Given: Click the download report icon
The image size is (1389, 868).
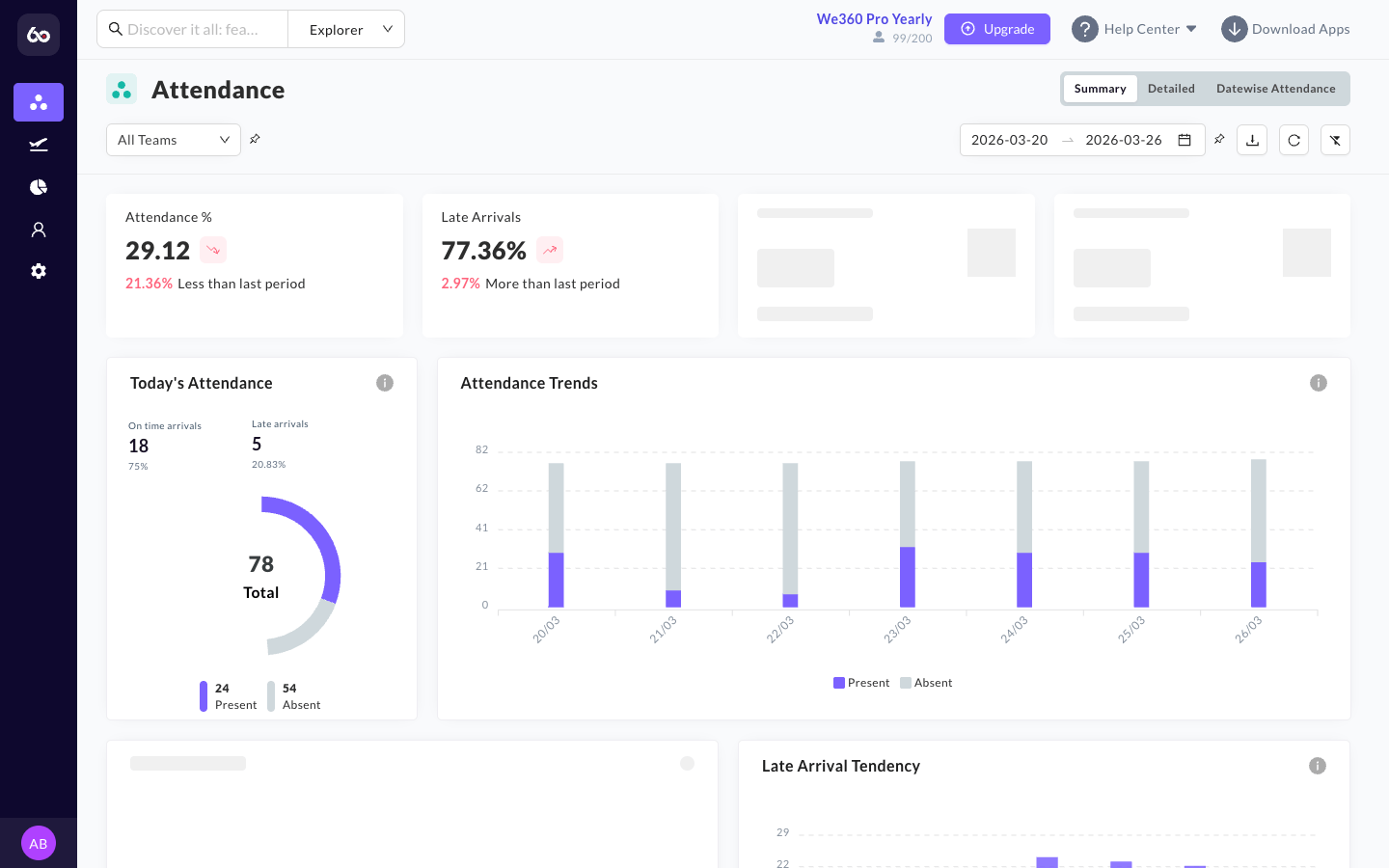Looking at the screenshot, I should tap(1252, 140).
